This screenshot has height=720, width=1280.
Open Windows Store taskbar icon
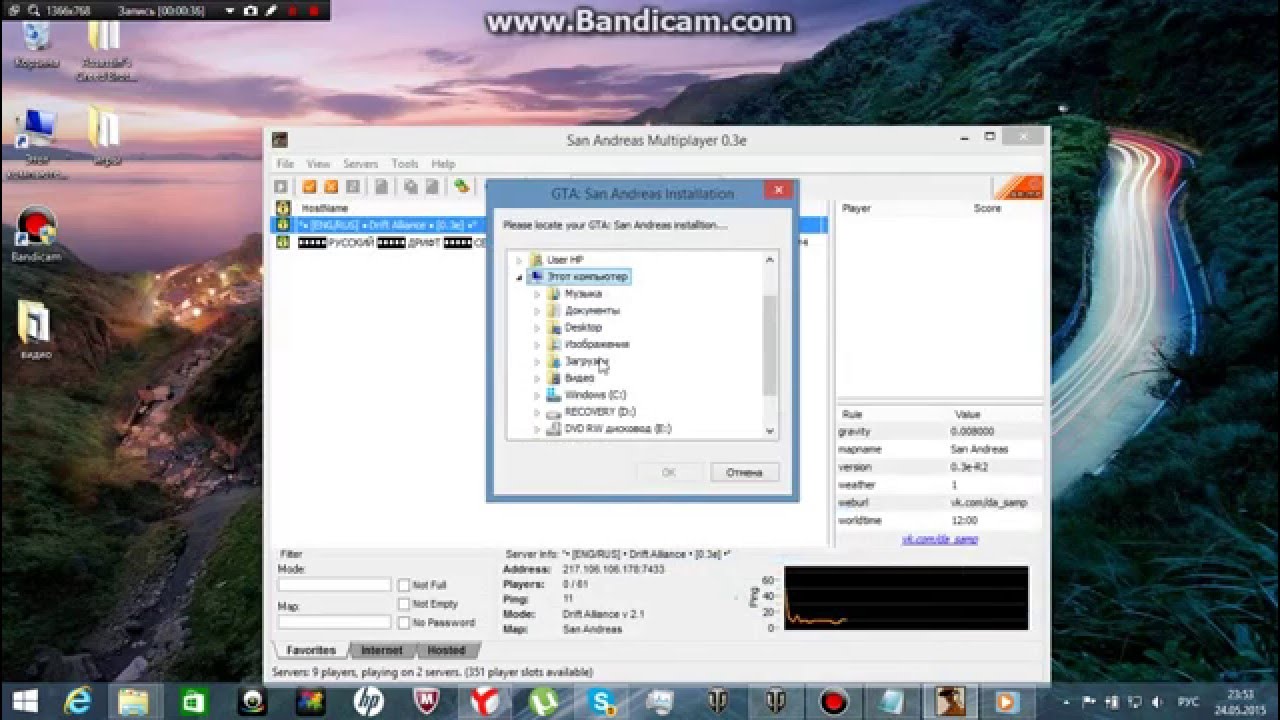pyautogui.click(x=192, y=701)
